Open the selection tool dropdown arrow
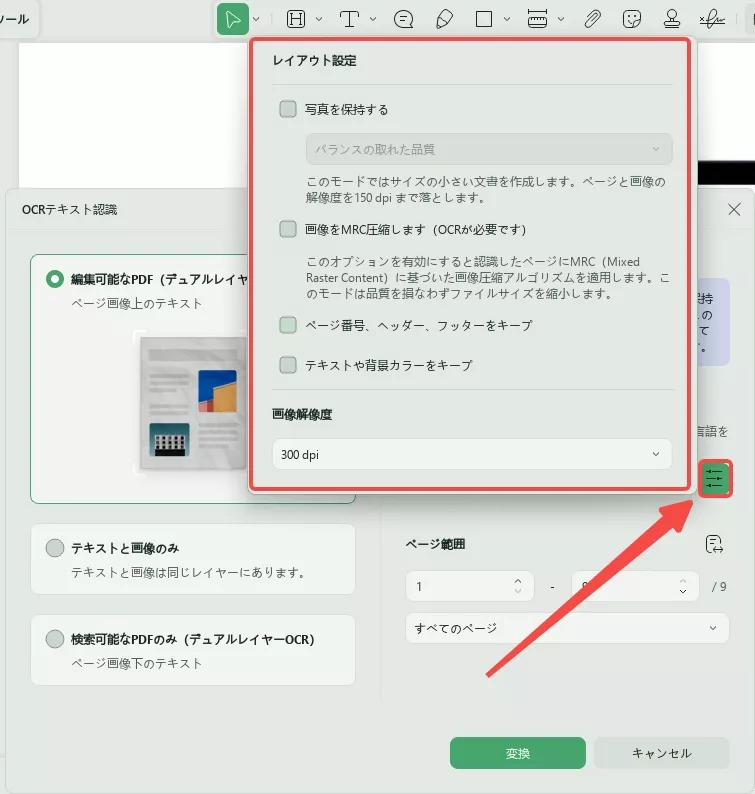 [x=256, y=20]
